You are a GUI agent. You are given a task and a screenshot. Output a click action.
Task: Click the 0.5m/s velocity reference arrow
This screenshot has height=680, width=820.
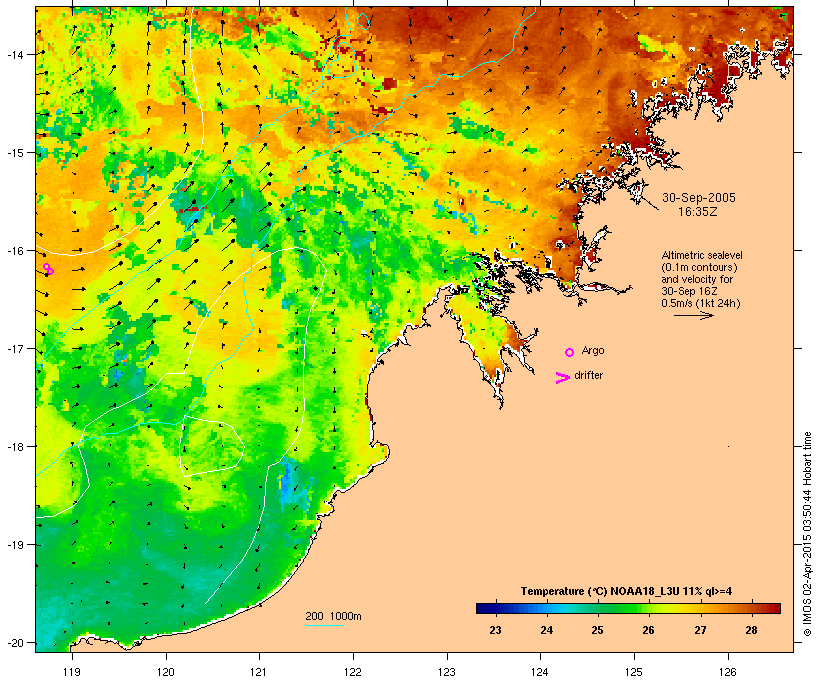pos(694,315)
